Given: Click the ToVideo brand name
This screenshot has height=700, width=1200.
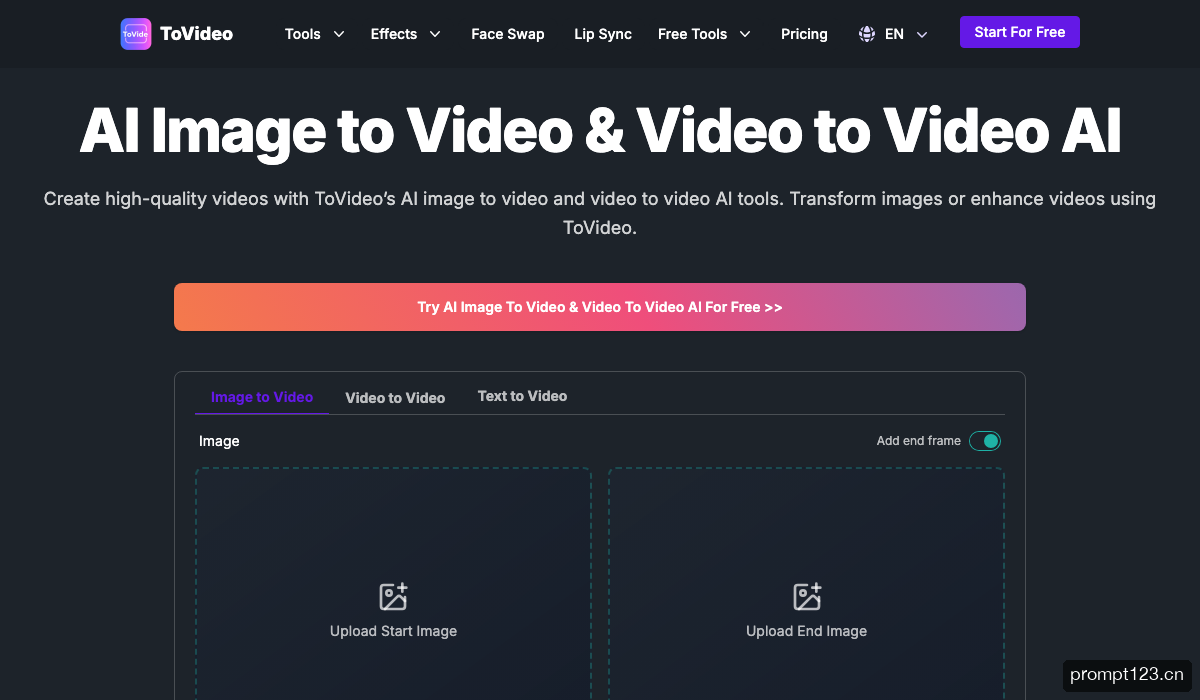Looking at the screenshot, I should point(196,34).
